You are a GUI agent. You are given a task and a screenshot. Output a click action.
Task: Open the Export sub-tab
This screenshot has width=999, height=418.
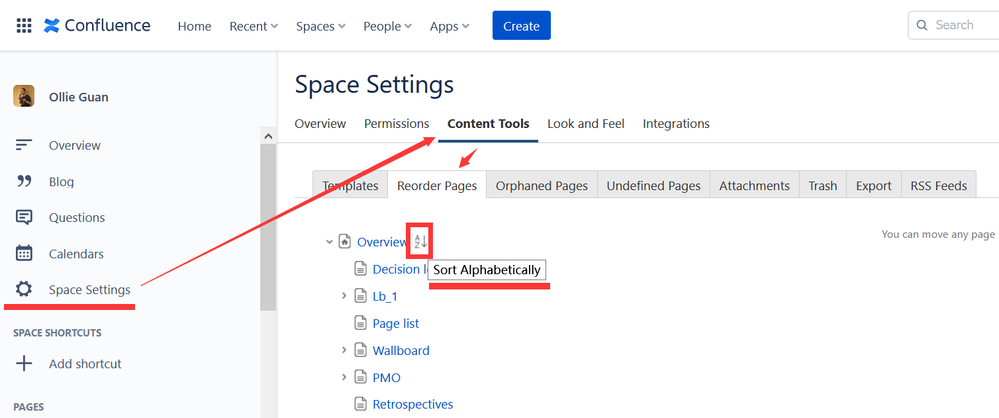(873, 185)
